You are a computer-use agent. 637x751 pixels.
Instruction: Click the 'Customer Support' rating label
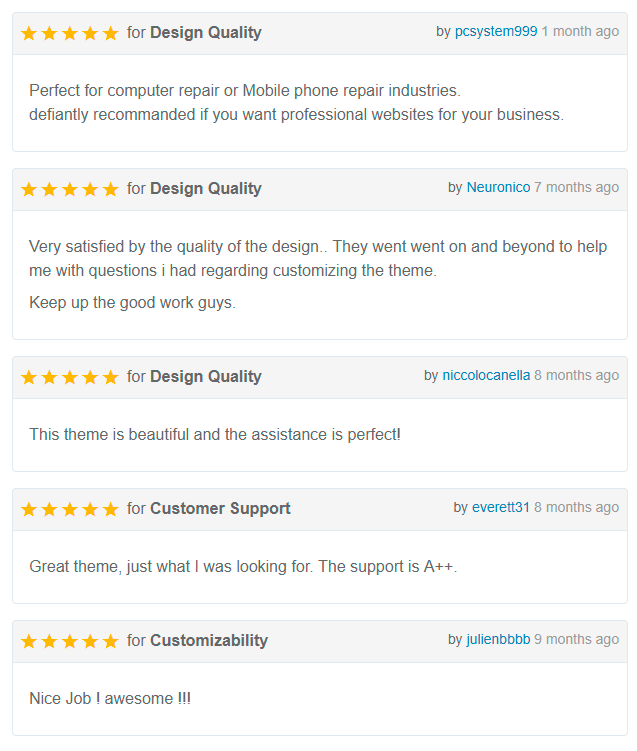pyautogui.click(x=220, y=509)
